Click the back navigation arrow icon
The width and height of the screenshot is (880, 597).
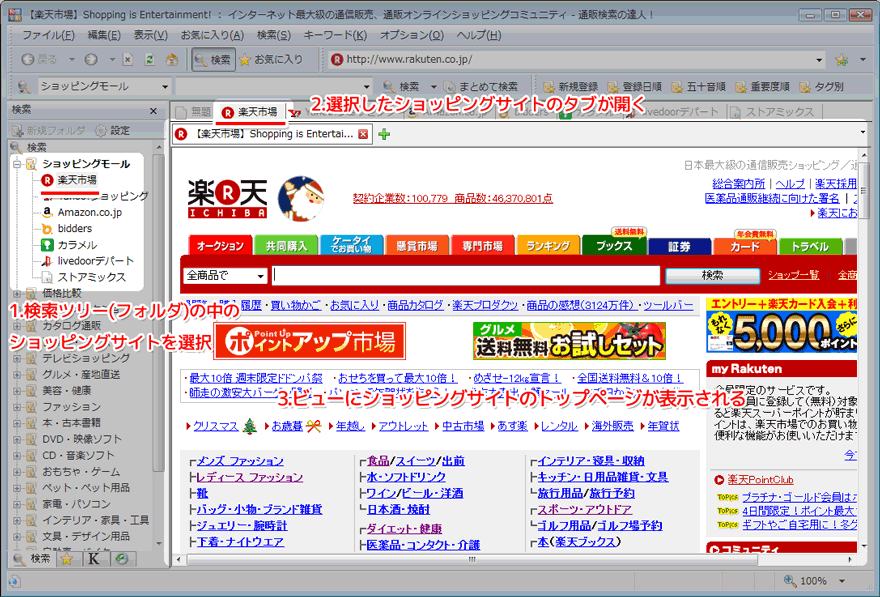pos(28,59)
